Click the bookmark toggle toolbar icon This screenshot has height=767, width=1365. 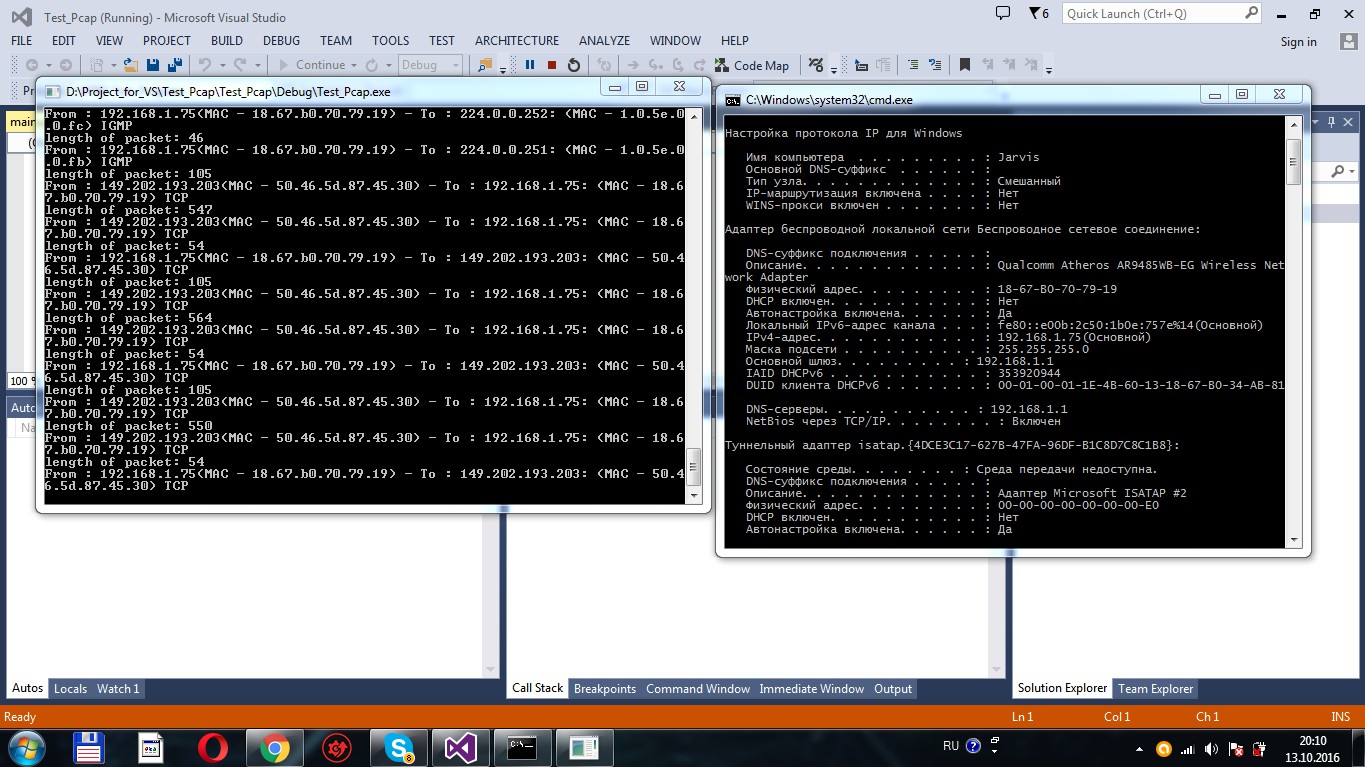965,65
